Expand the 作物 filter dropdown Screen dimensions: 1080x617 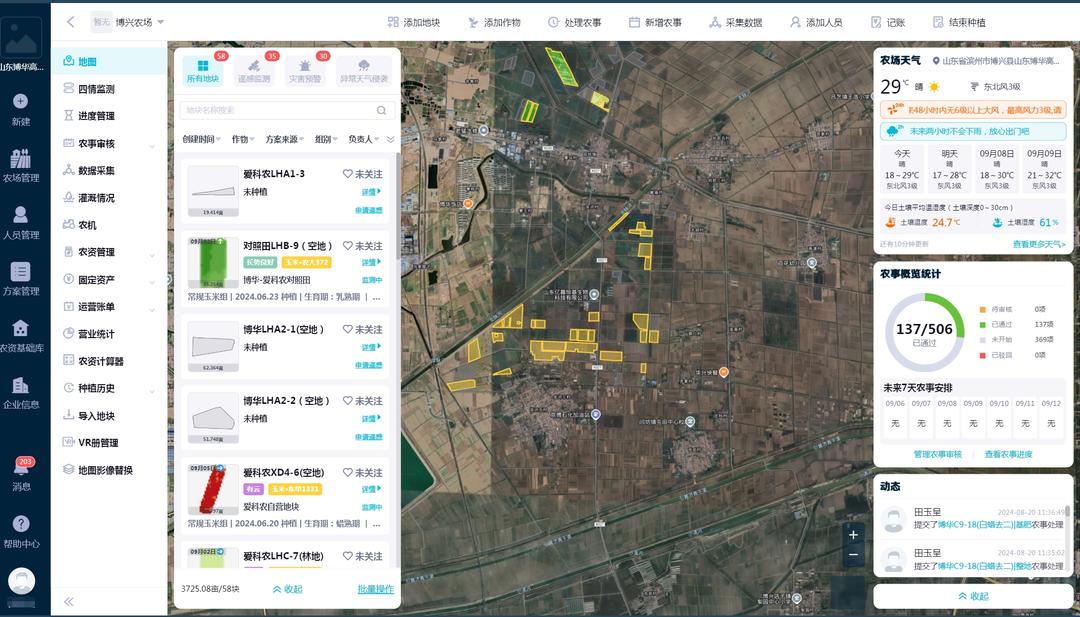(x=244, y=139)
